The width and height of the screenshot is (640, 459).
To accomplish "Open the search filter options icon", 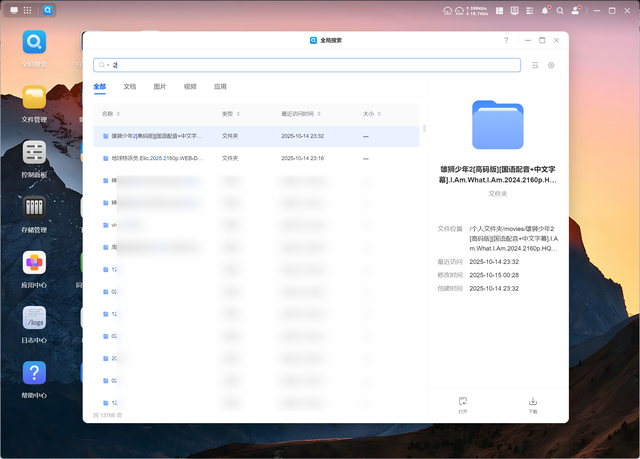I will (x=535, y=65).
